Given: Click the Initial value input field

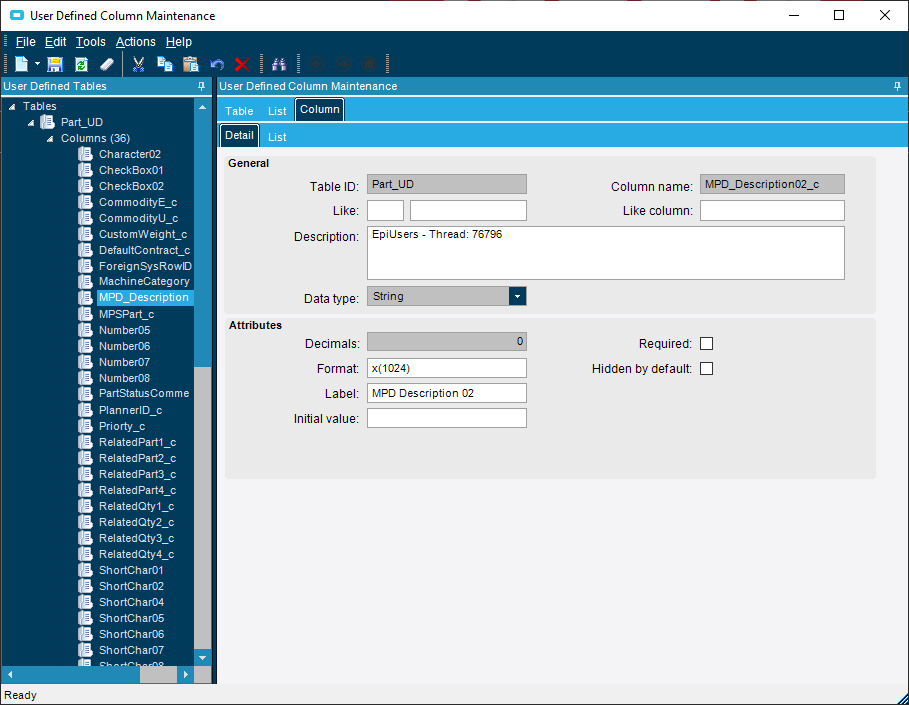Looking at the screenshot, I should tap(446, 418).
